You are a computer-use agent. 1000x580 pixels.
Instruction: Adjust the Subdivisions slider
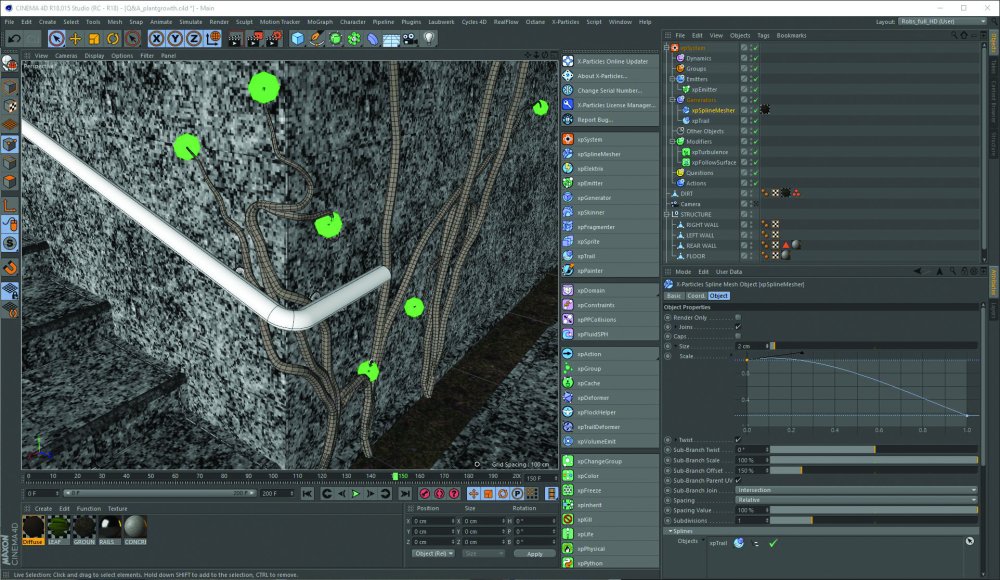pyautogui.click(x=874, y=521)
